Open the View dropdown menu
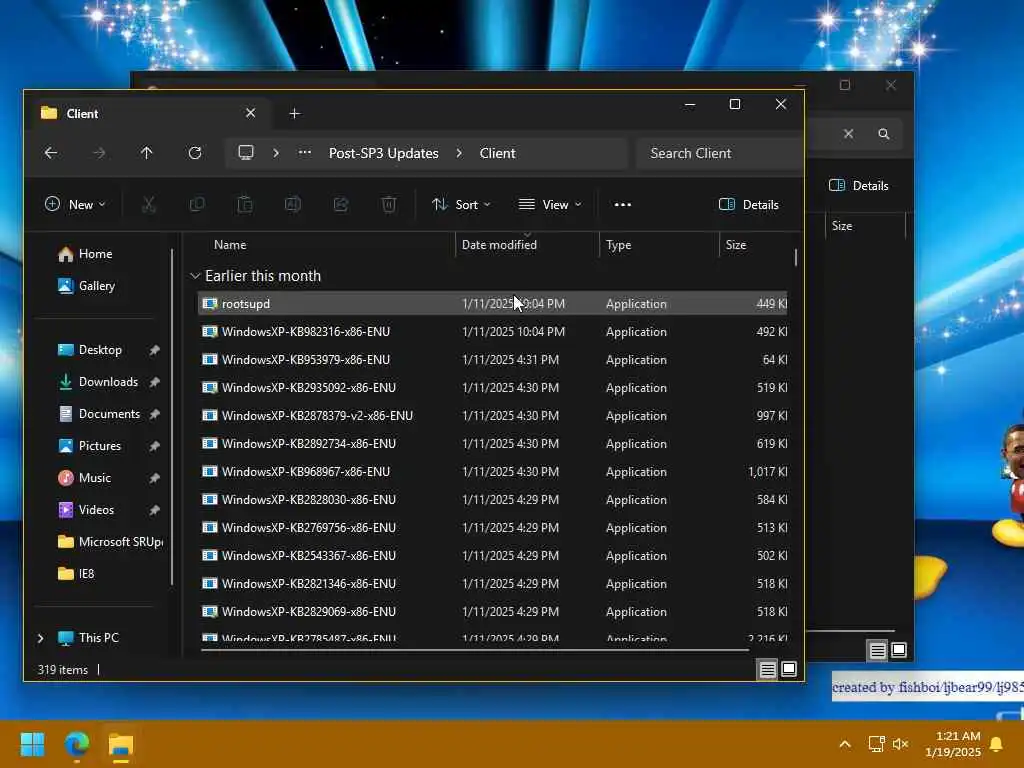 point(550,204)
